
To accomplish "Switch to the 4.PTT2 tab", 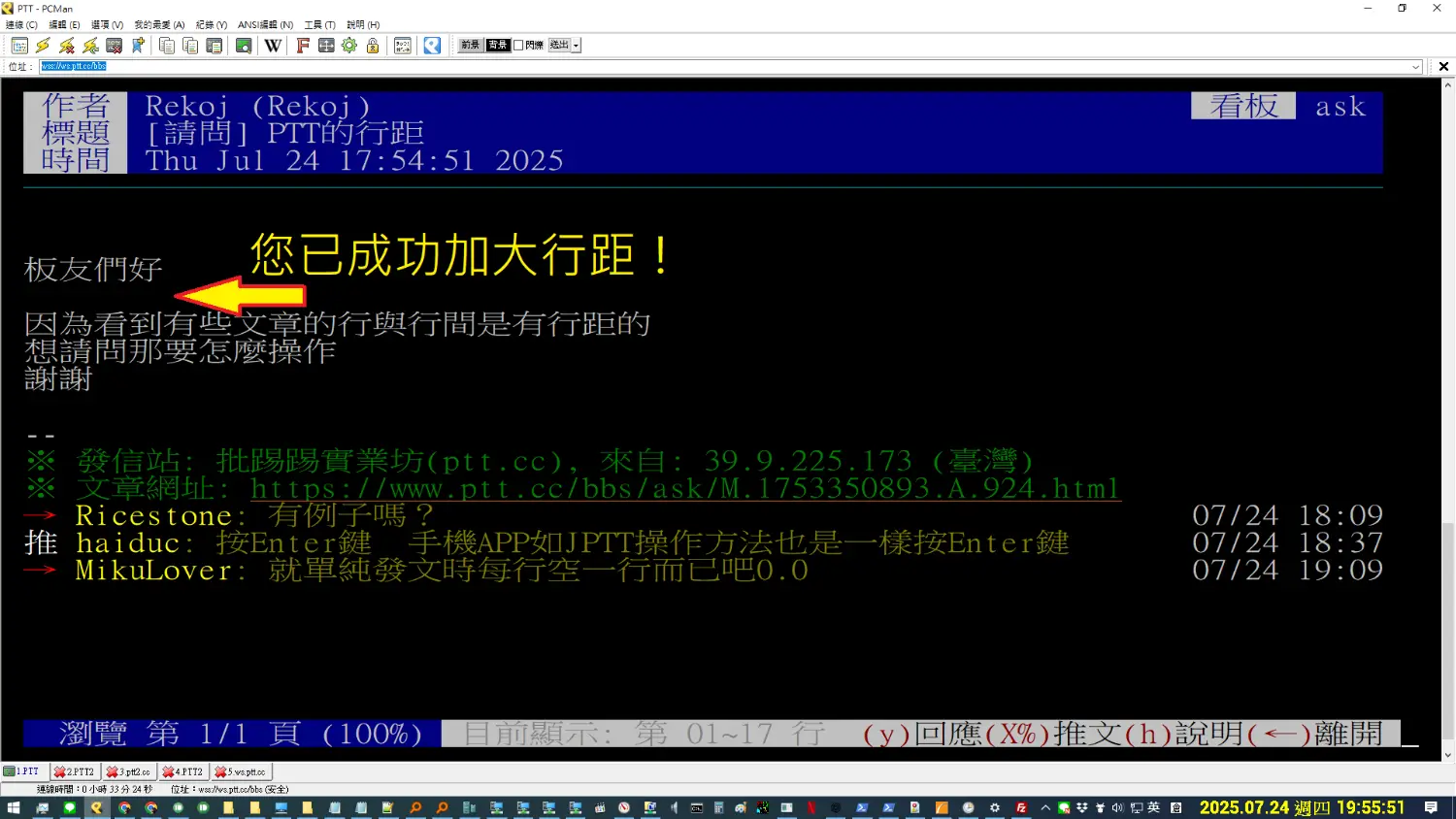I will click(x=182, y=771).
